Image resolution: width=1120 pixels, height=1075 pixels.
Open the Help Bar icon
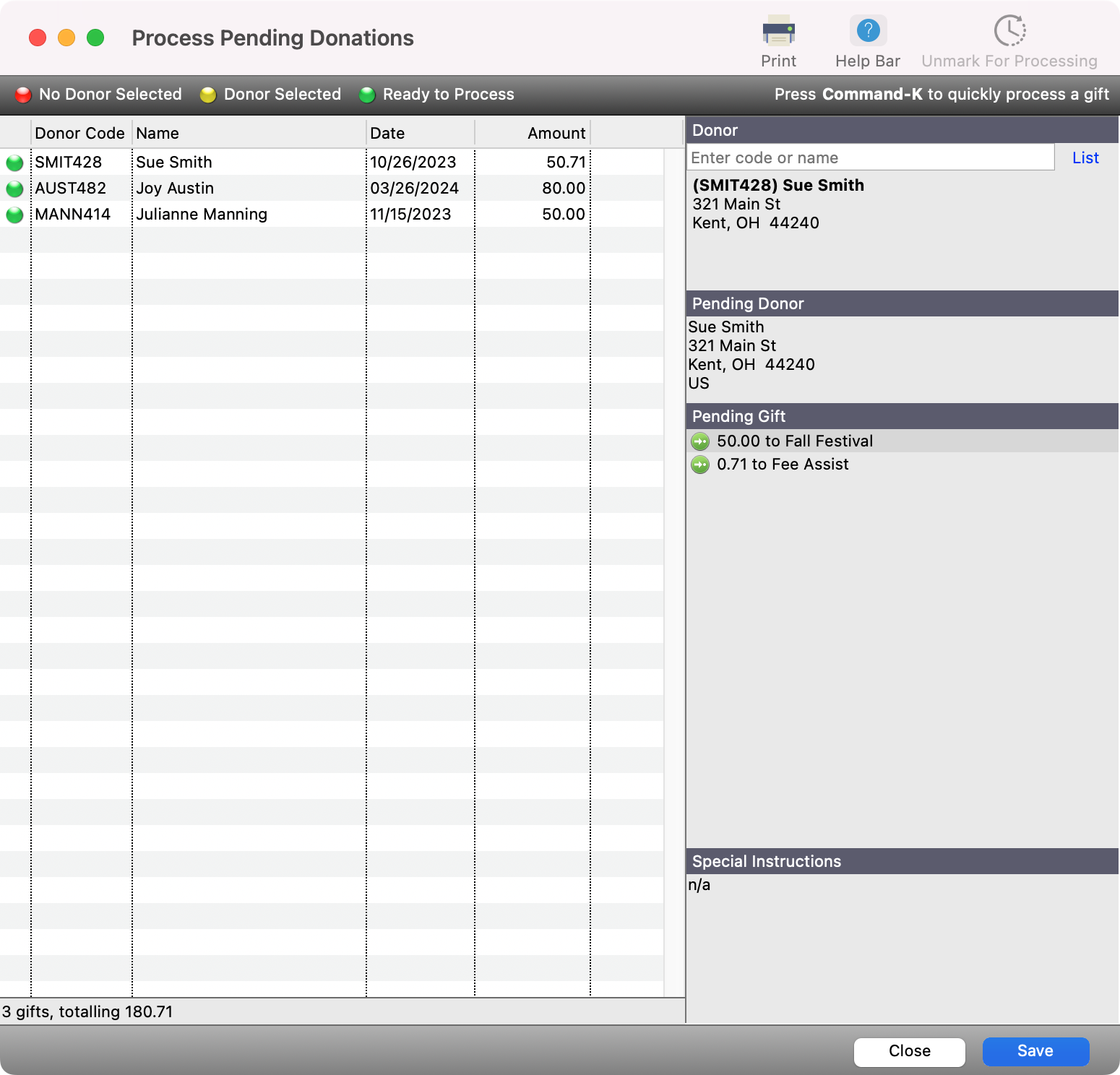[868, 32]
